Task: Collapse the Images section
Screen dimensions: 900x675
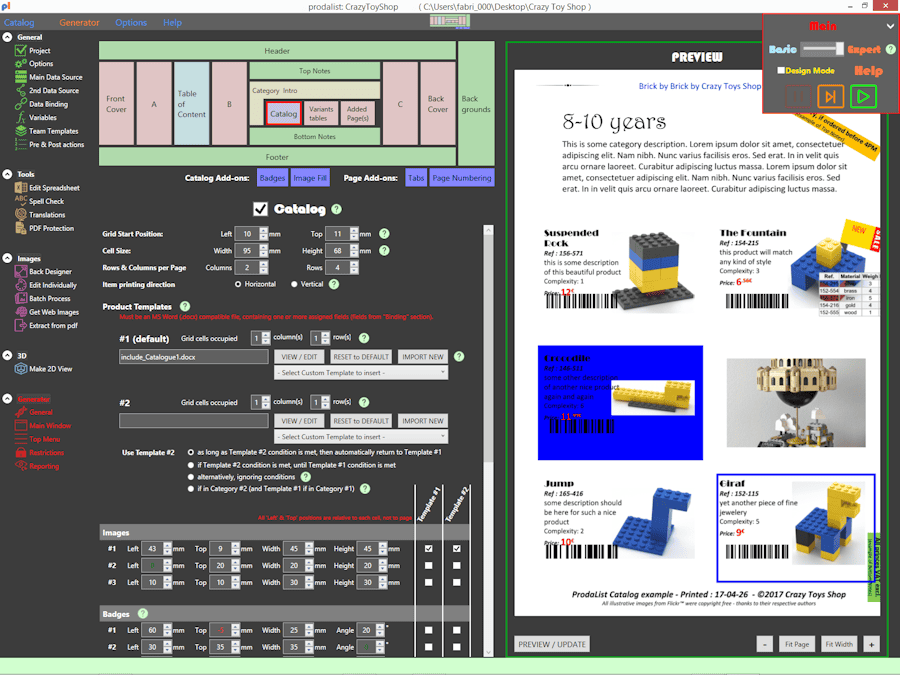Action: [7, 258]
